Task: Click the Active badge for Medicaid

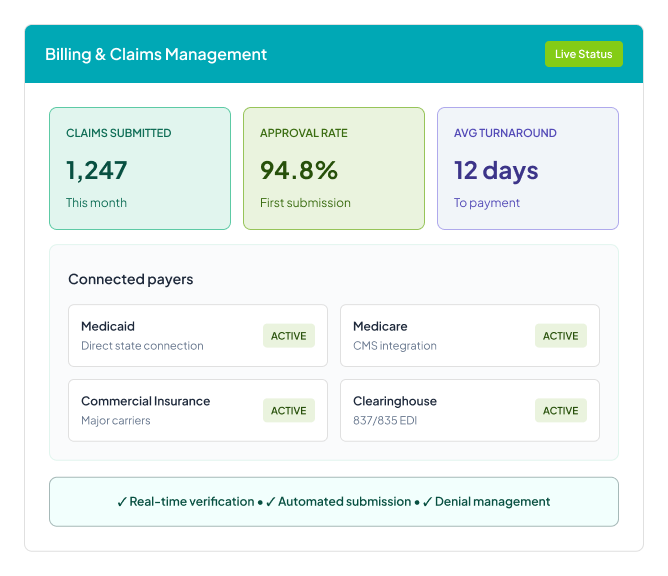Action: click(289, 336)
